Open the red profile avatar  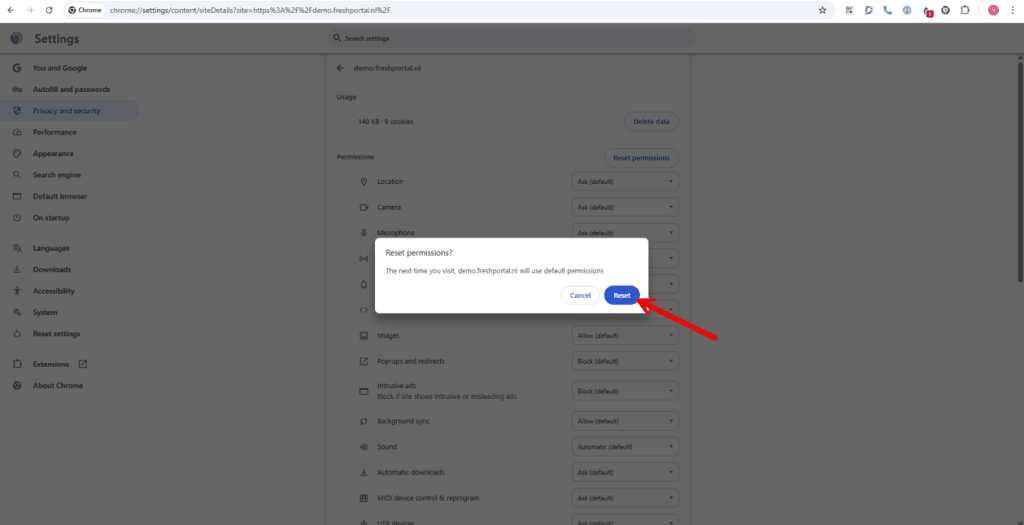993,10
